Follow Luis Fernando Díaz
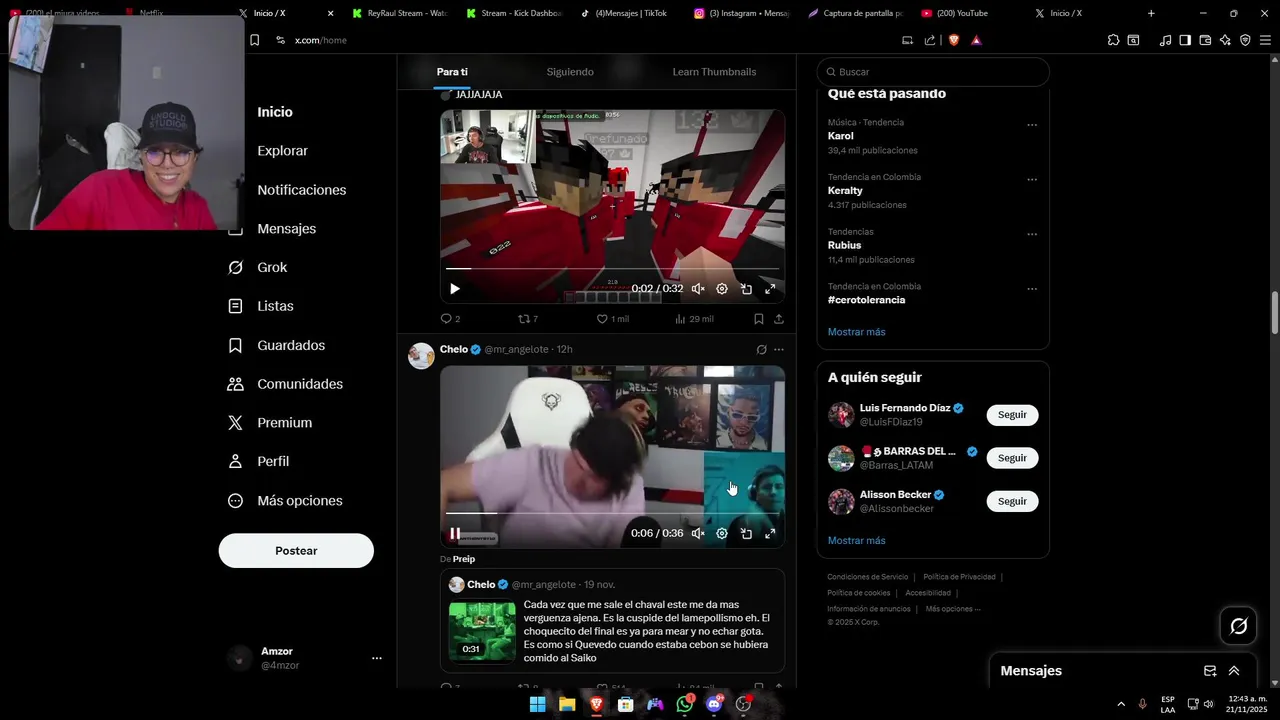The height and width of the screenshot is (720, 1280). click(1012, 415)
